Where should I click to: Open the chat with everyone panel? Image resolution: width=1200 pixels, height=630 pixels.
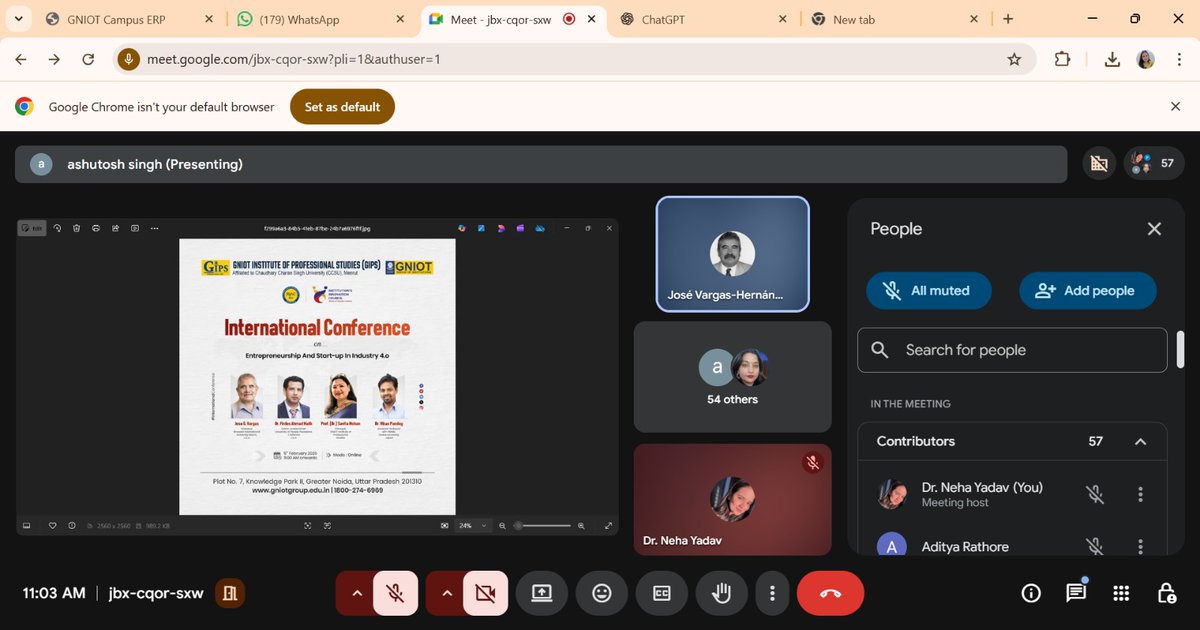coord(1076,593)
